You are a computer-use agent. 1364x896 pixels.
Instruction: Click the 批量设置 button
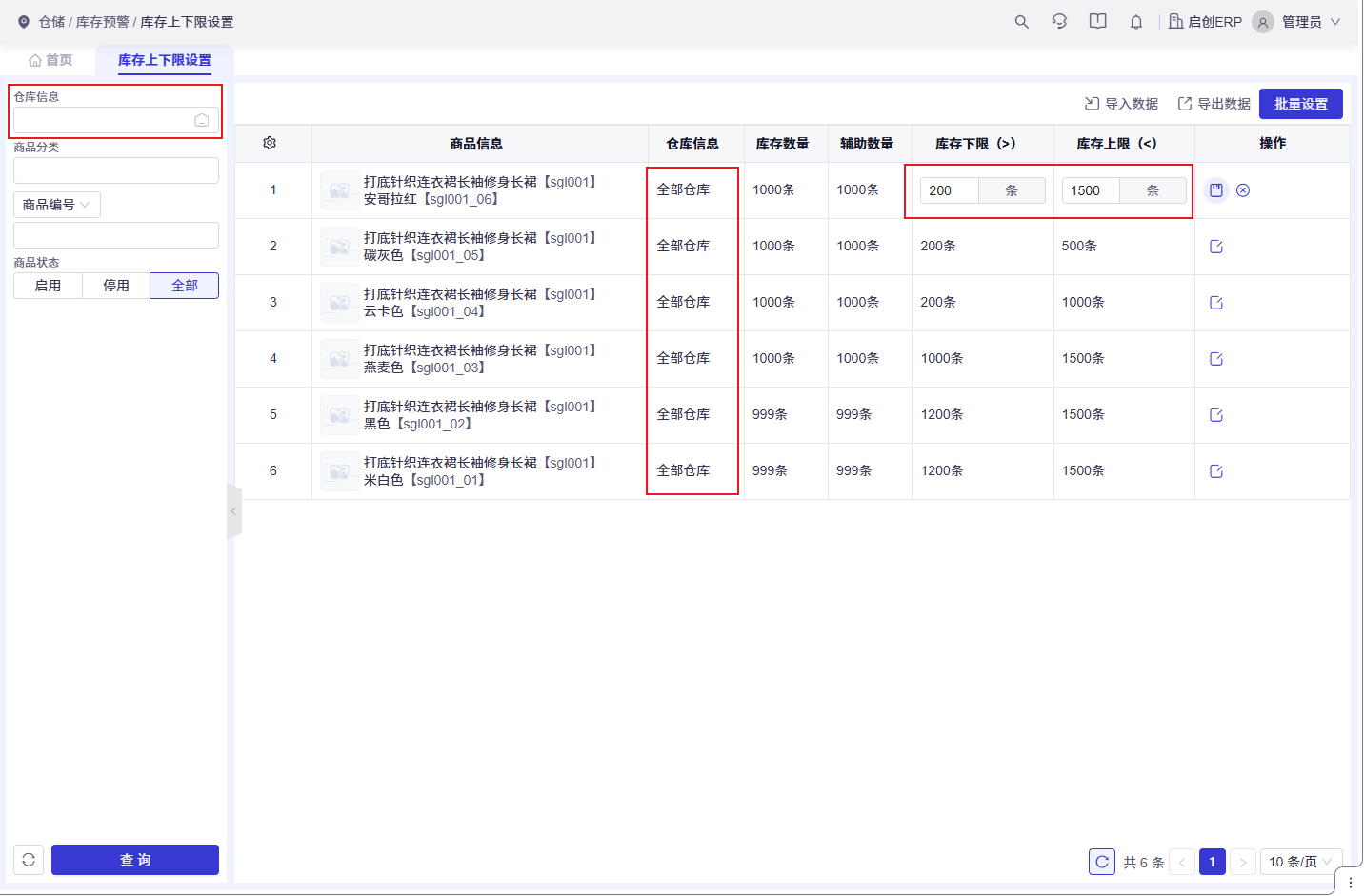(x=1301, y=104)
